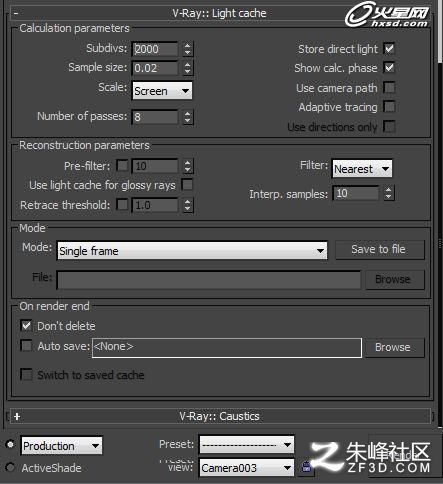The image size is (443, 484).
Task: Disable the Store direct light checkbox
Action: click(x=389, y=48)
